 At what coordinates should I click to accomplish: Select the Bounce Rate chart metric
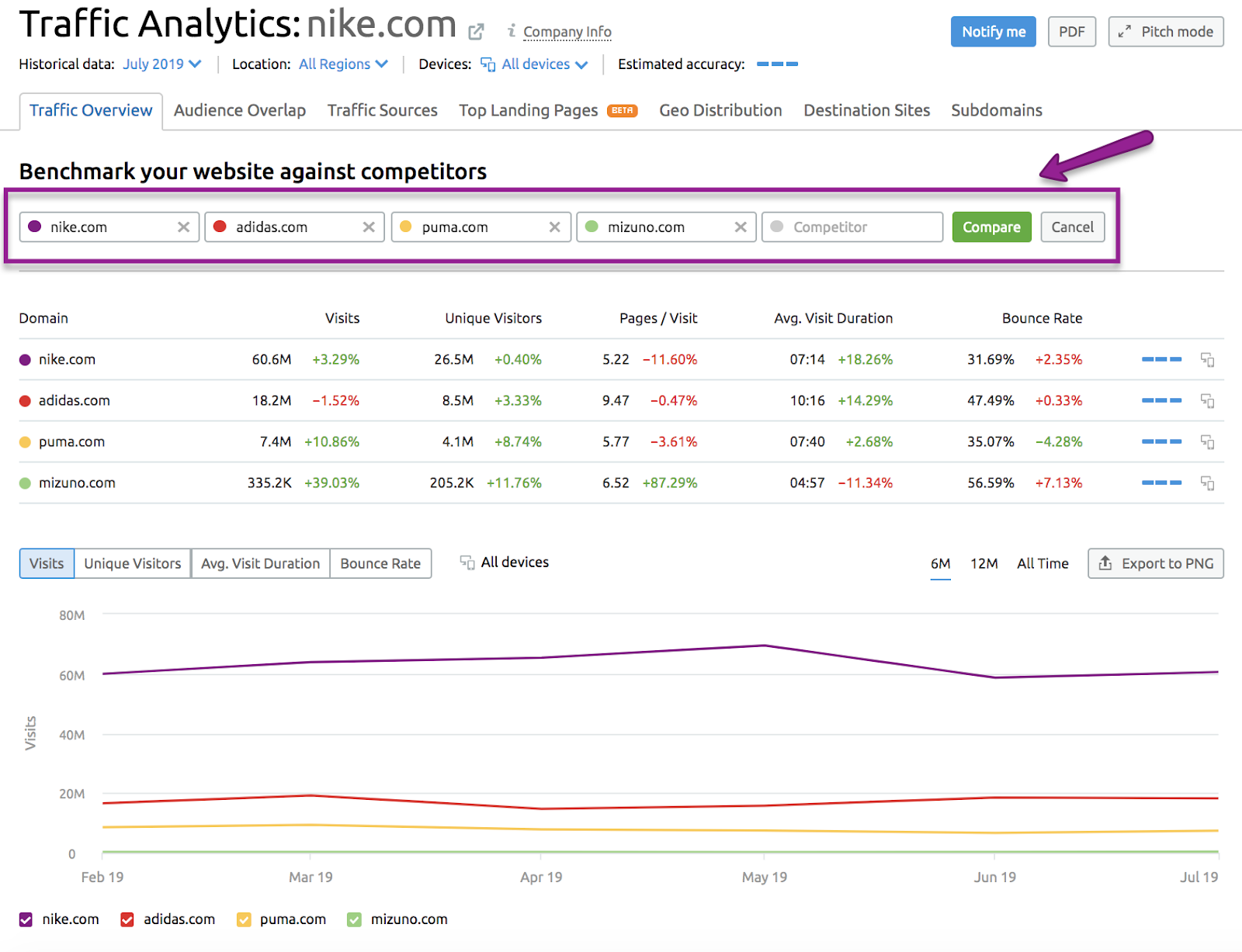coord(380,563)
